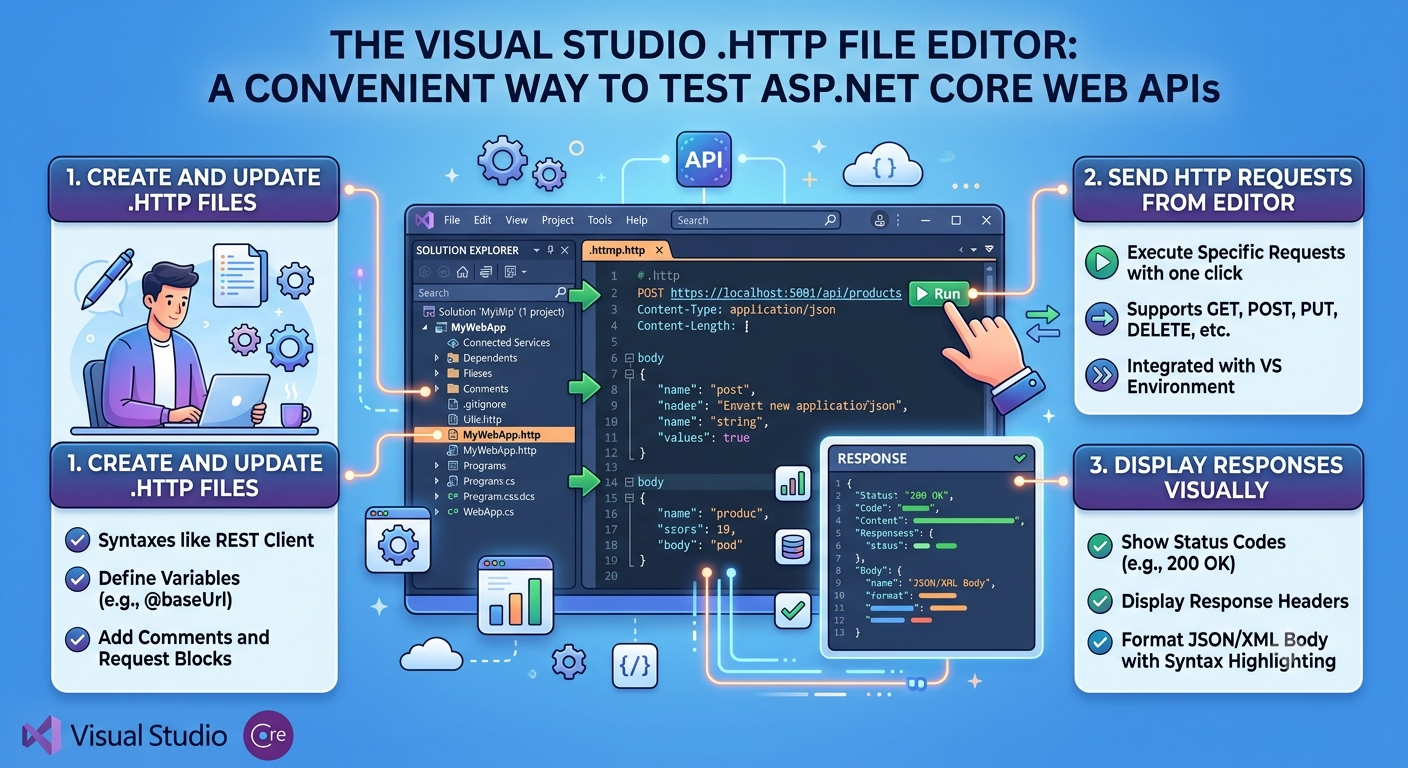Expand the Comments folder in Solution Explorer
The image size is (1408, 768).
coord(437,389)
